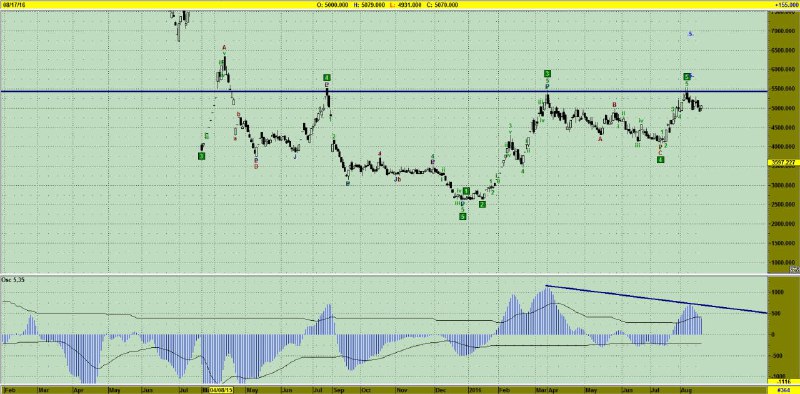The width and height of the screenshot is (800, 394).
Task: Click the red B label in May 2016
Action: pos(615,105)
